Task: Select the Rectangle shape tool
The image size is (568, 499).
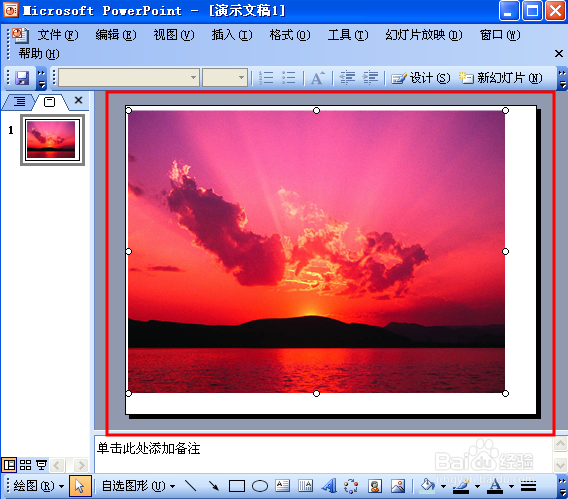Action: pos(237,486)
